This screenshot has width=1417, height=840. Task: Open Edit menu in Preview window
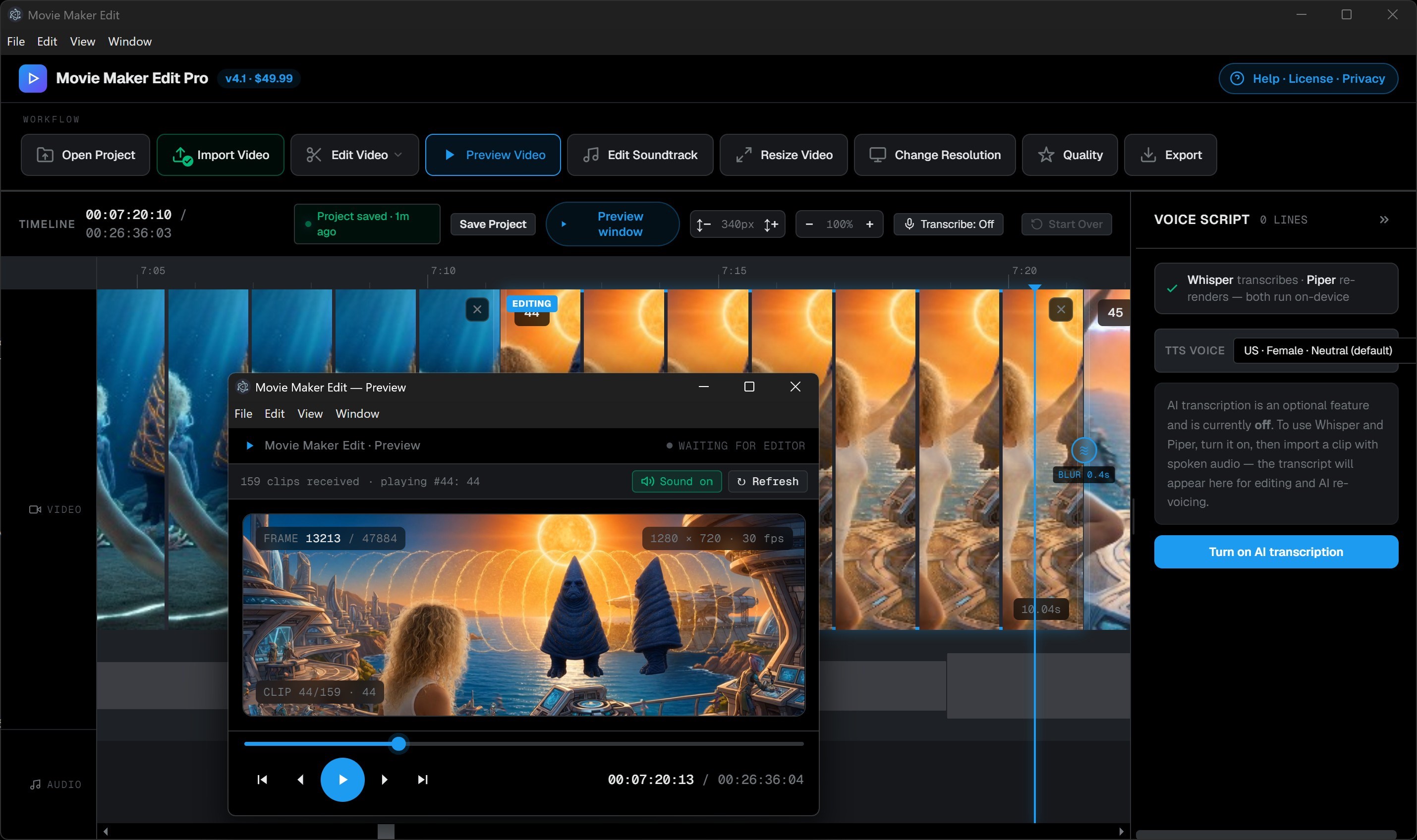(275, 414)
